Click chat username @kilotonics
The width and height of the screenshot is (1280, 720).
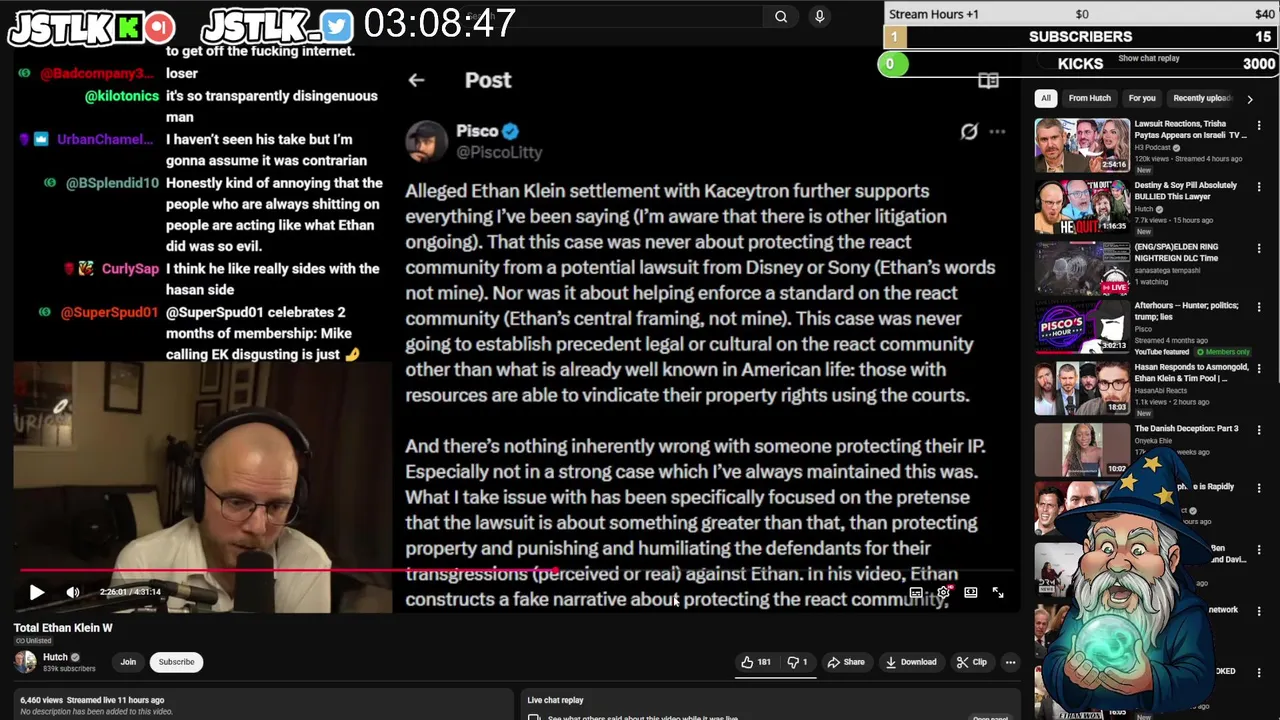click(x=122, y=96)
